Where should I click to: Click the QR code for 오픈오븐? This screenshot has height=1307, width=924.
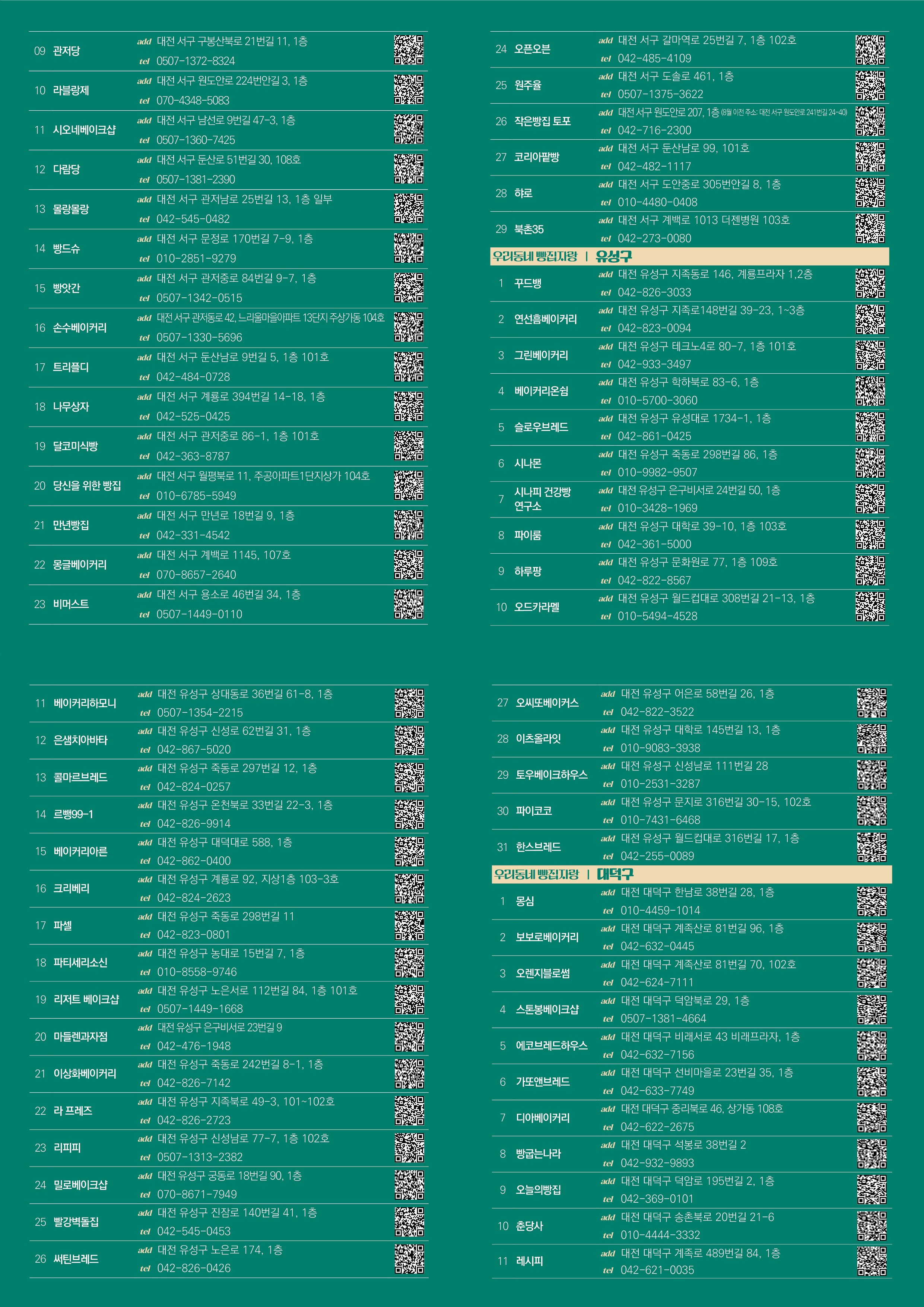pyautogui.click(x=870, y=50)
